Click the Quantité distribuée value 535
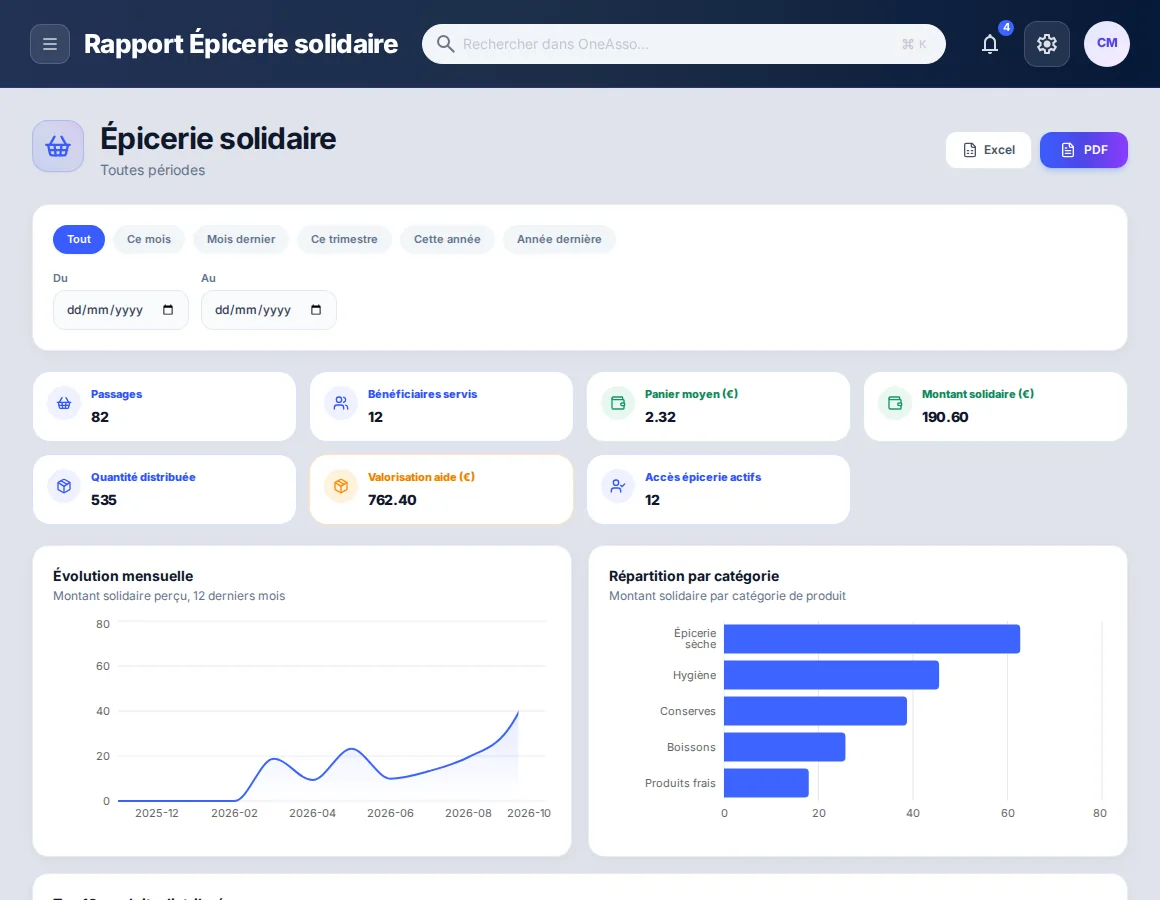 (104, 500)
